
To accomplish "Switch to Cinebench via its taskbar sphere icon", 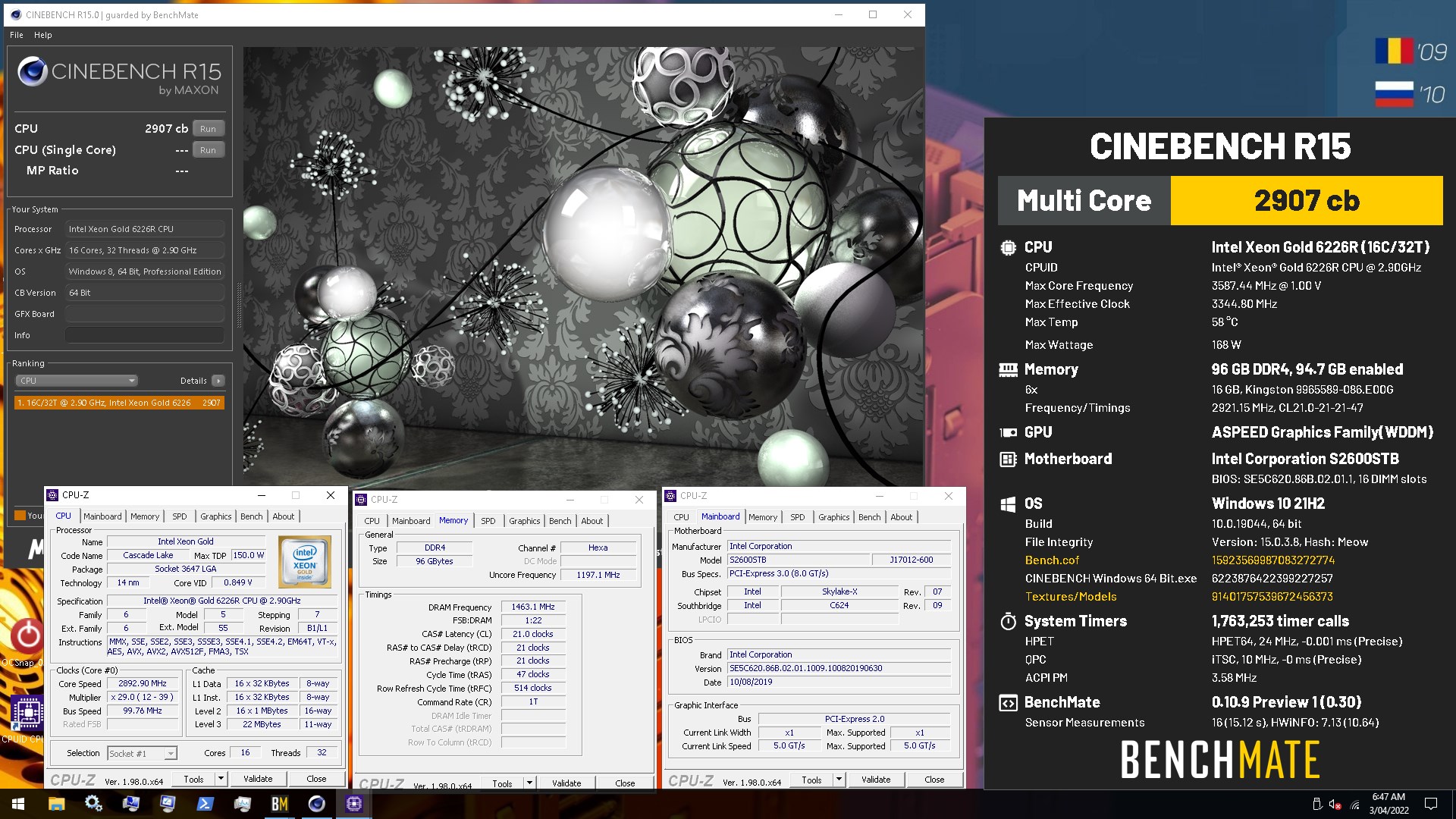I will click(316, 804).
